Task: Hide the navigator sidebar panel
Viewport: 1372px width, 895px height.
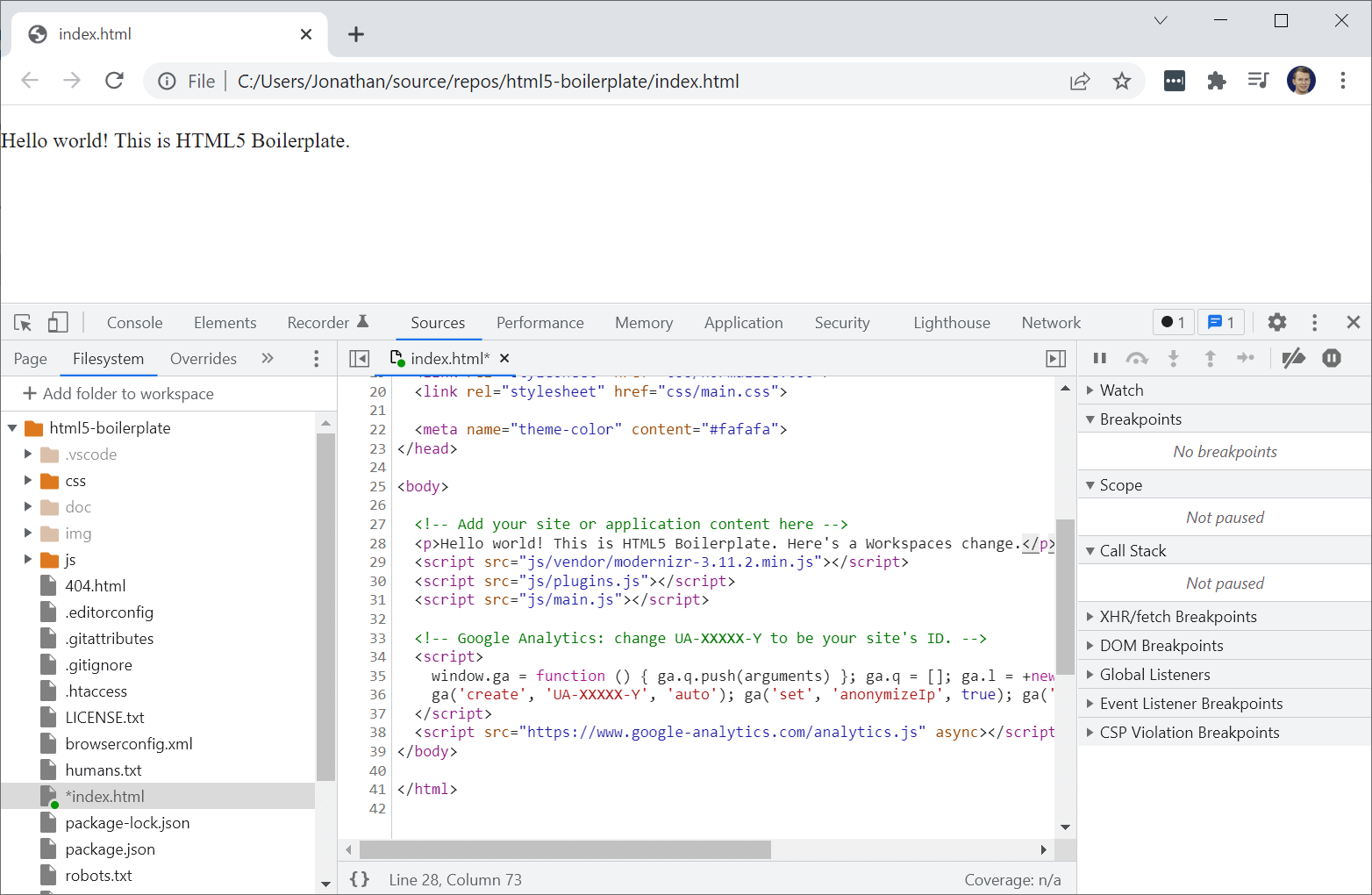Action: 359,358
